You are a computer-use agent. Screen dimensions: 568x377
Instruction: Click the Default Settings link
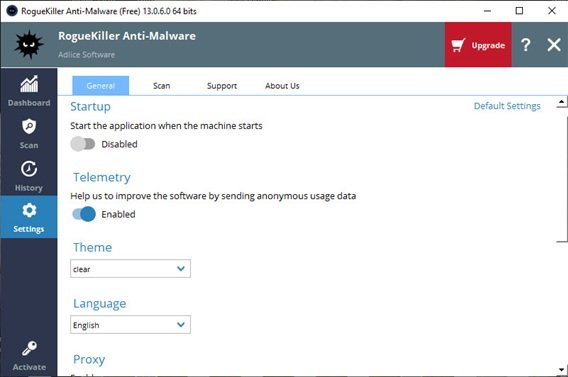[507, 106]
